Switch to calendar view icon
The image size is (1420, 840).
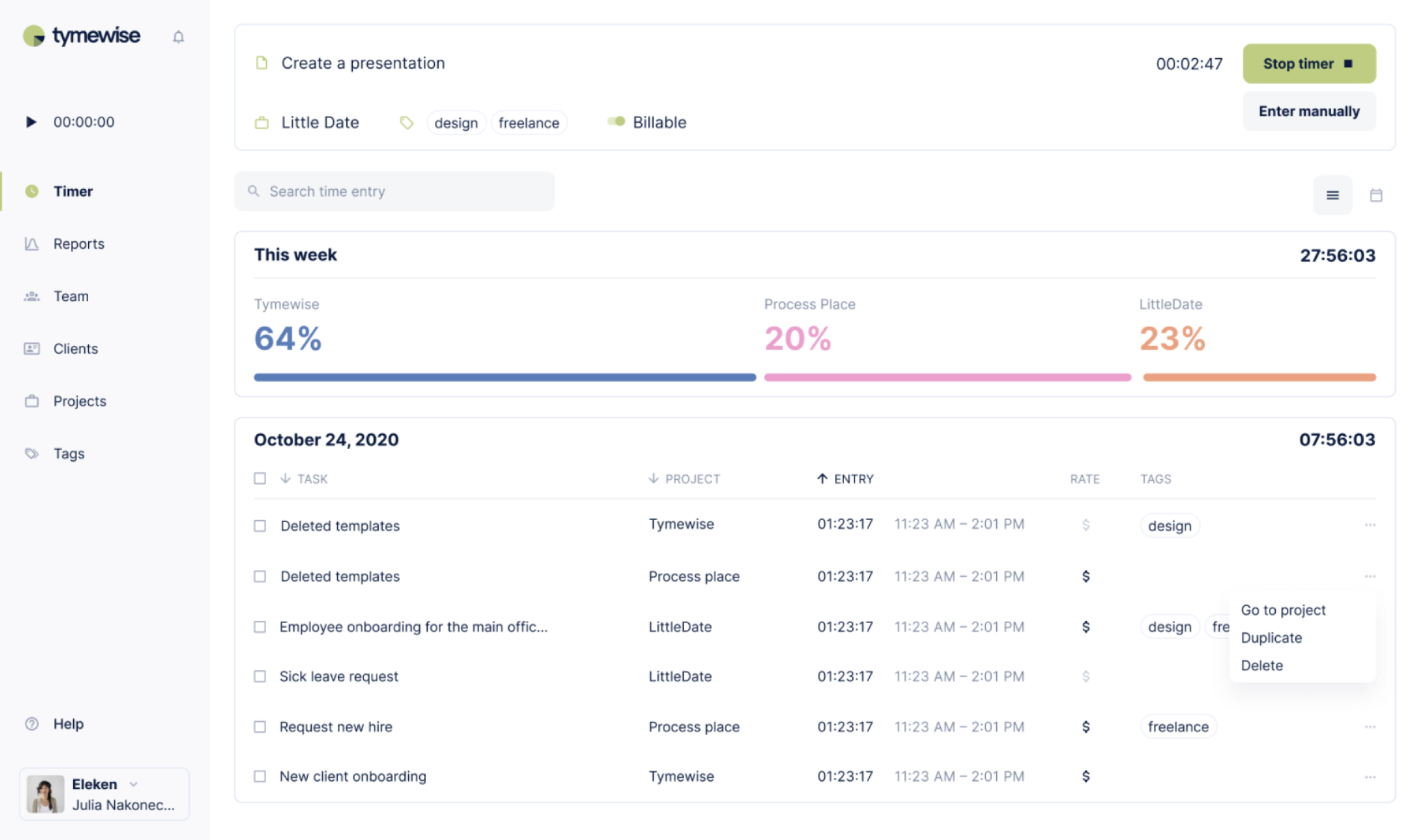(1375, 195)
